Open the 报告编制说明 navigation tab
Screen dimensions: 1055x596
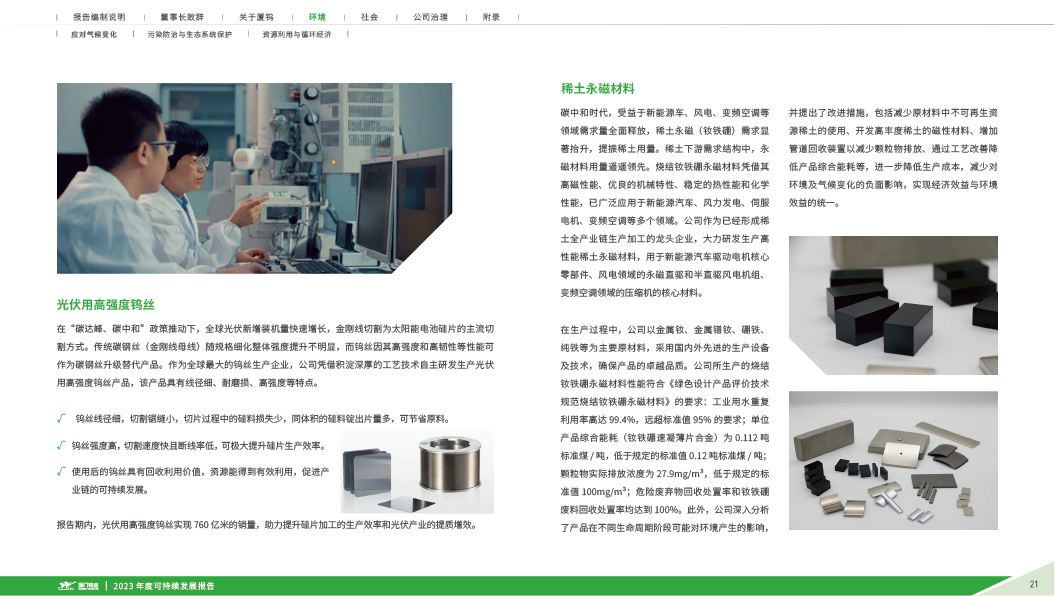tap(98, 18)
